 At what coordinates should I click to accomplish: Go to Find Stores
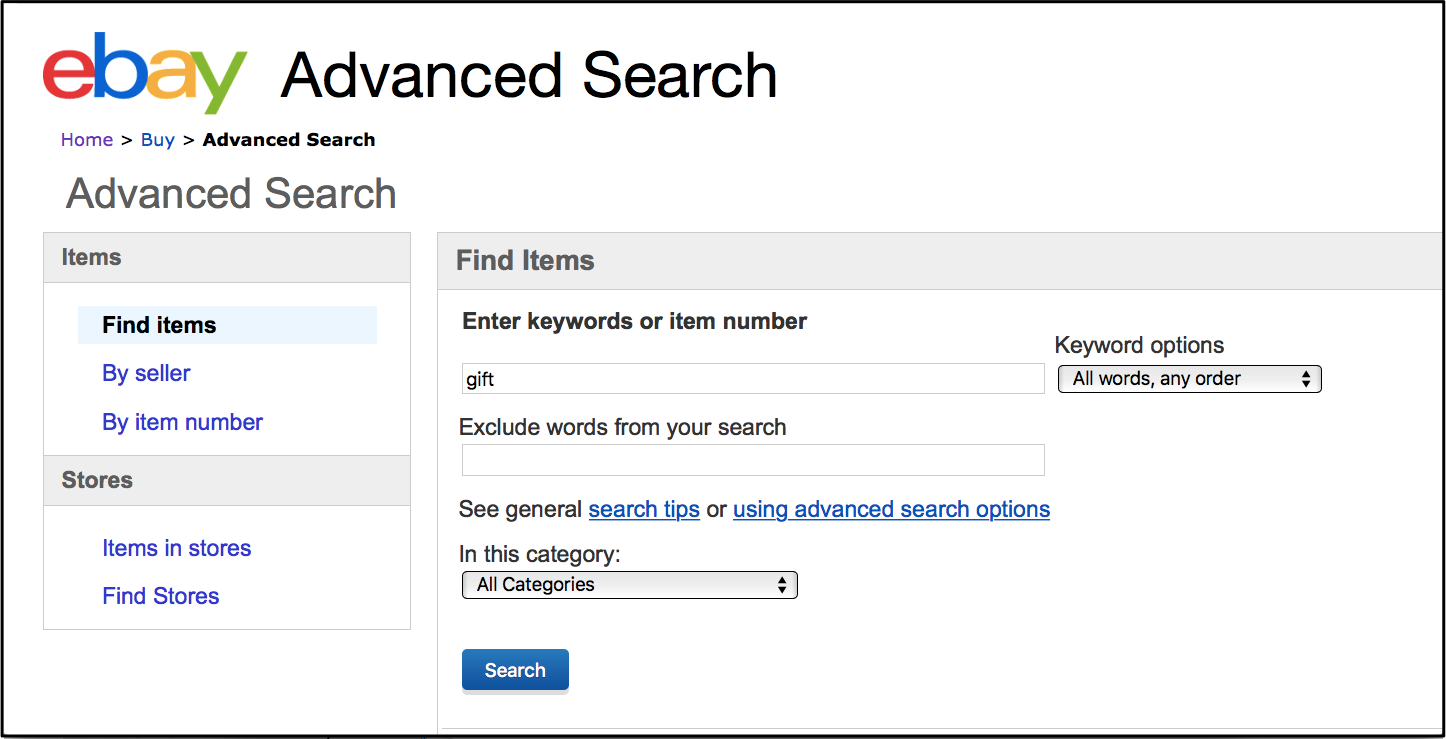point(160,596)
